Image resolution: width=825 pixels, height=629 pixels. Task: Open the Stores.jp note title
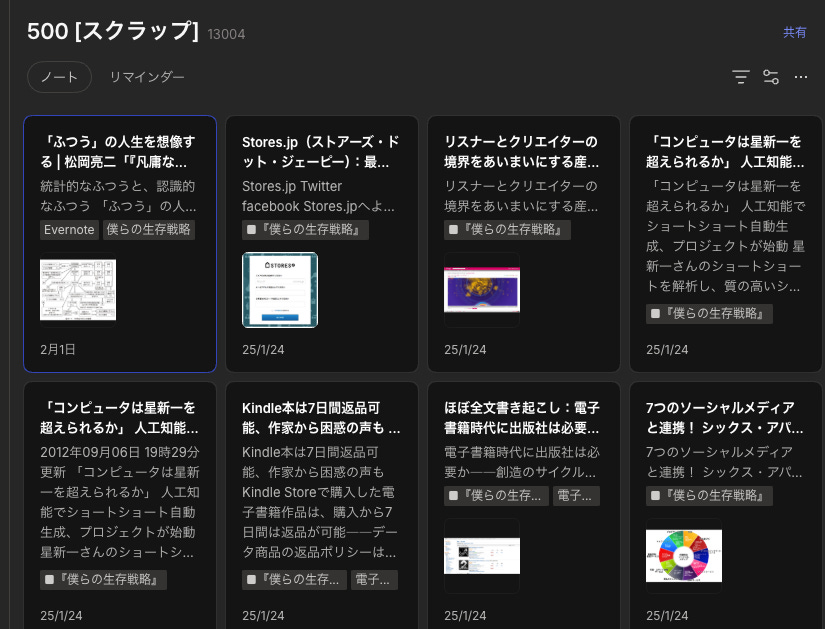(321, 152)
